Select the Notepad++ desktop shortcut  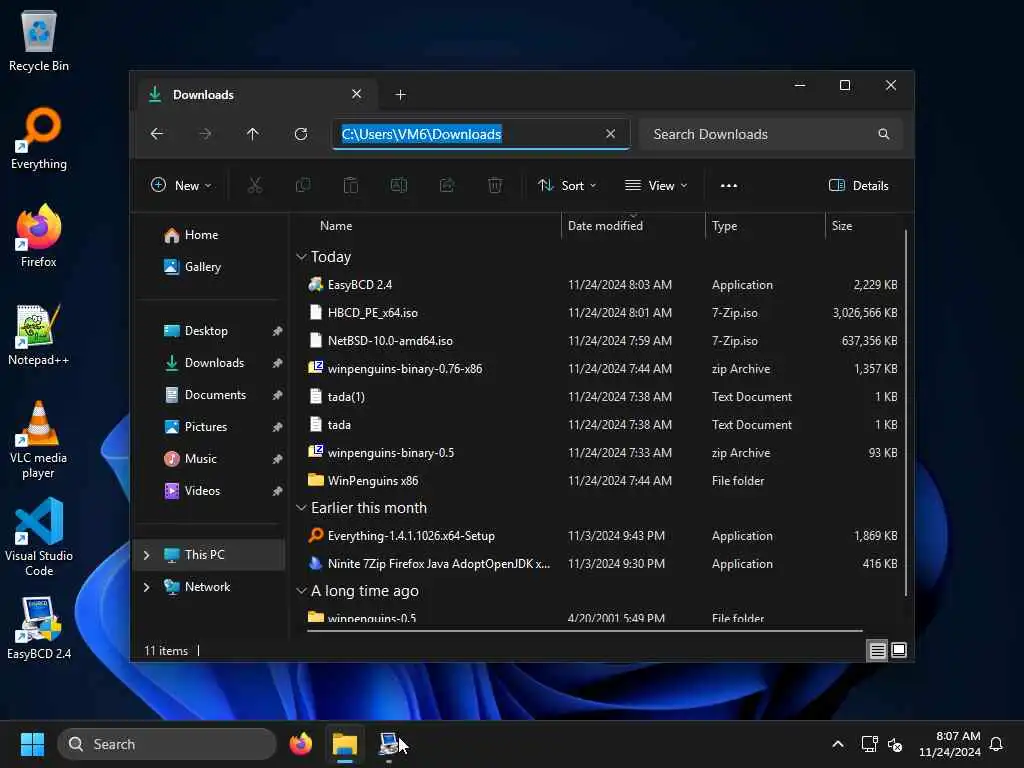pos(39,334)
